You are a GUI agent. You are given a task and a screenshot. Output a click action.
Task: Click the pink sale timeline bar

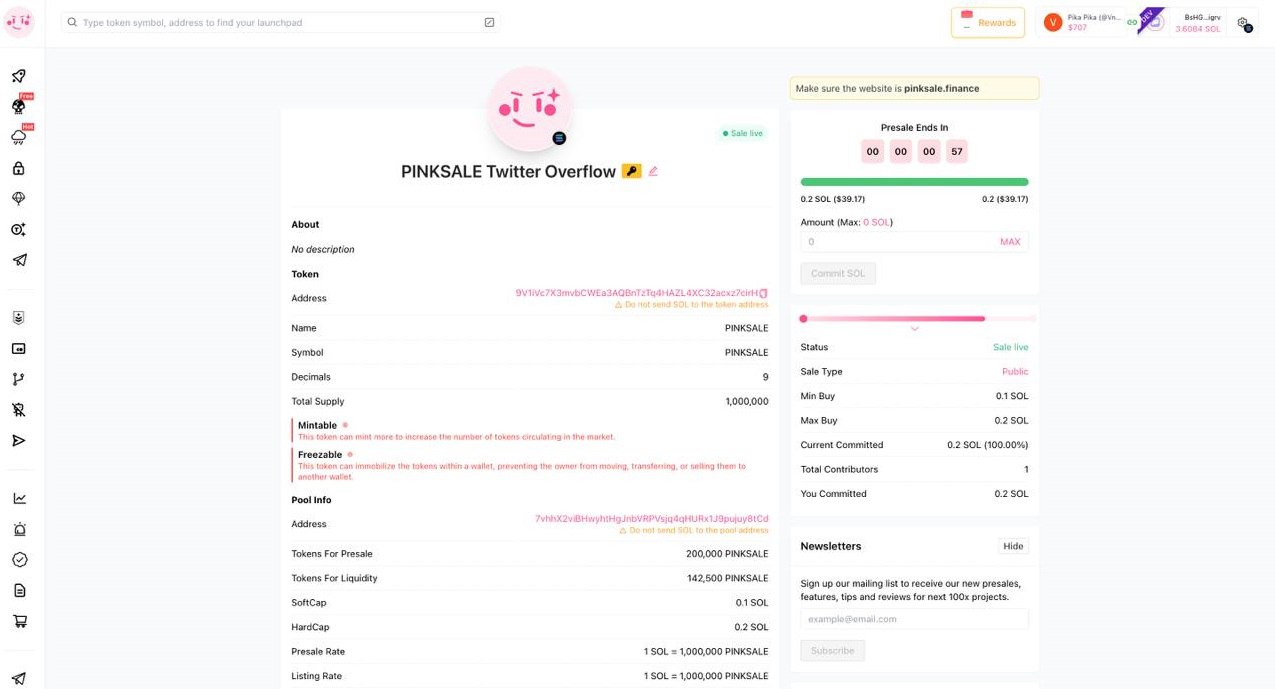[918, 319]
